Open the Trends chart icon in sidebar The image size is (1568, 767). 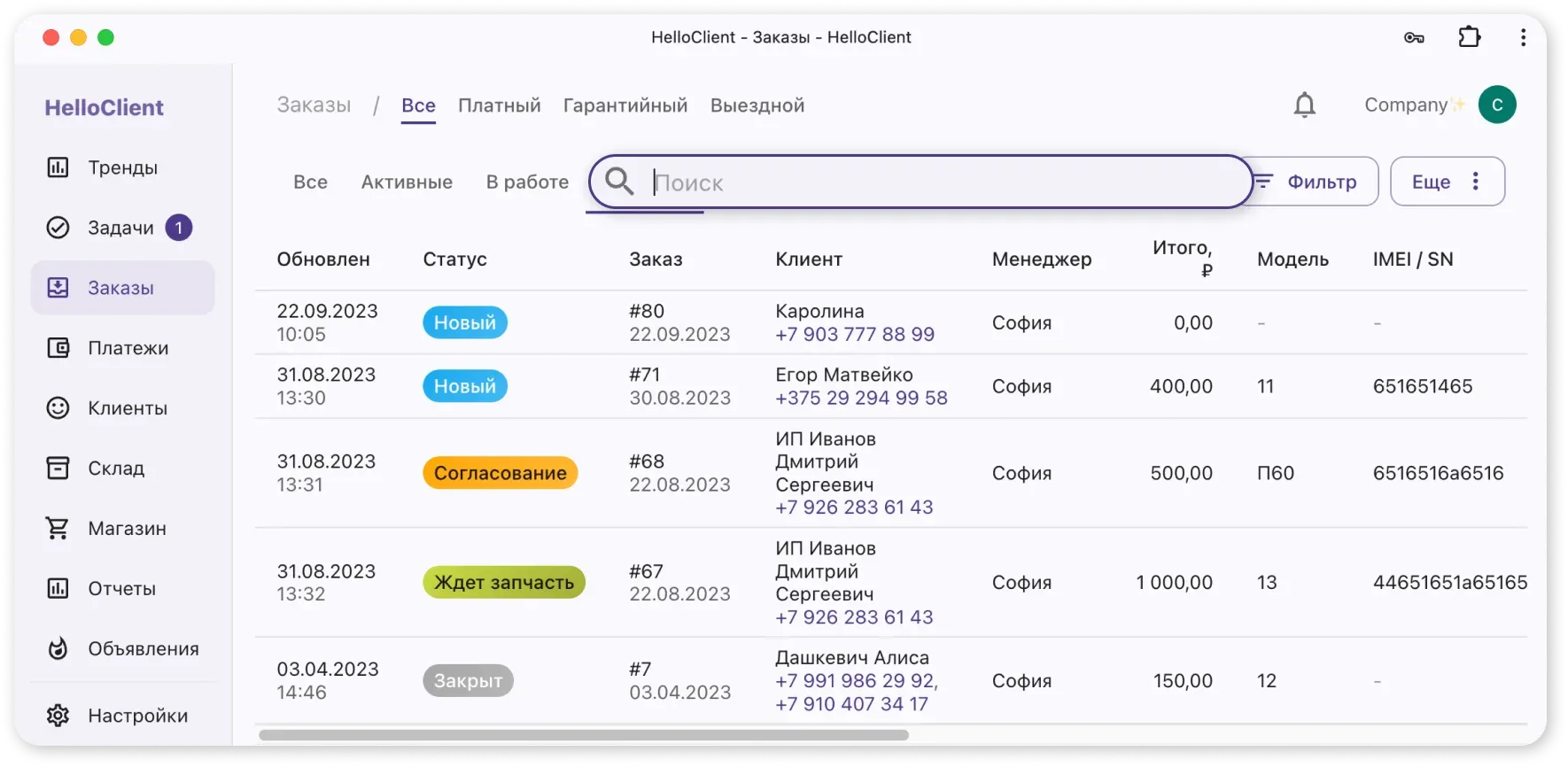pos(58,167)
